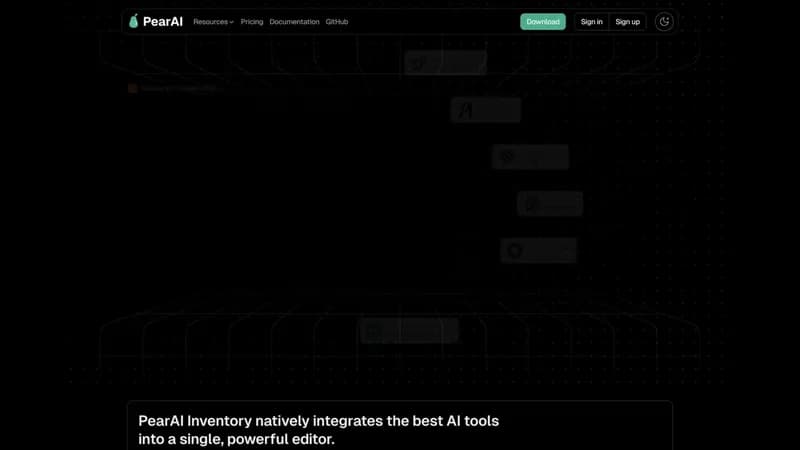This screenshot has height=450, width=800.
Task: Select the PearAI Inventory heading text
Action: click(x=318, y=430)
